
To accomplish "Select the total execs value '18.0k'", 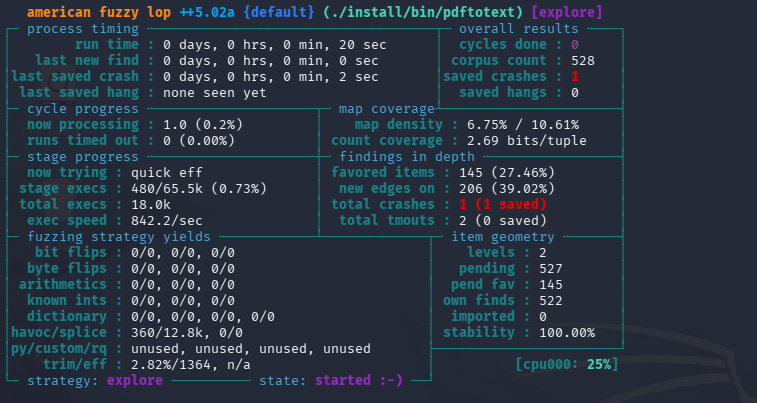I will [x=151, y=205].
